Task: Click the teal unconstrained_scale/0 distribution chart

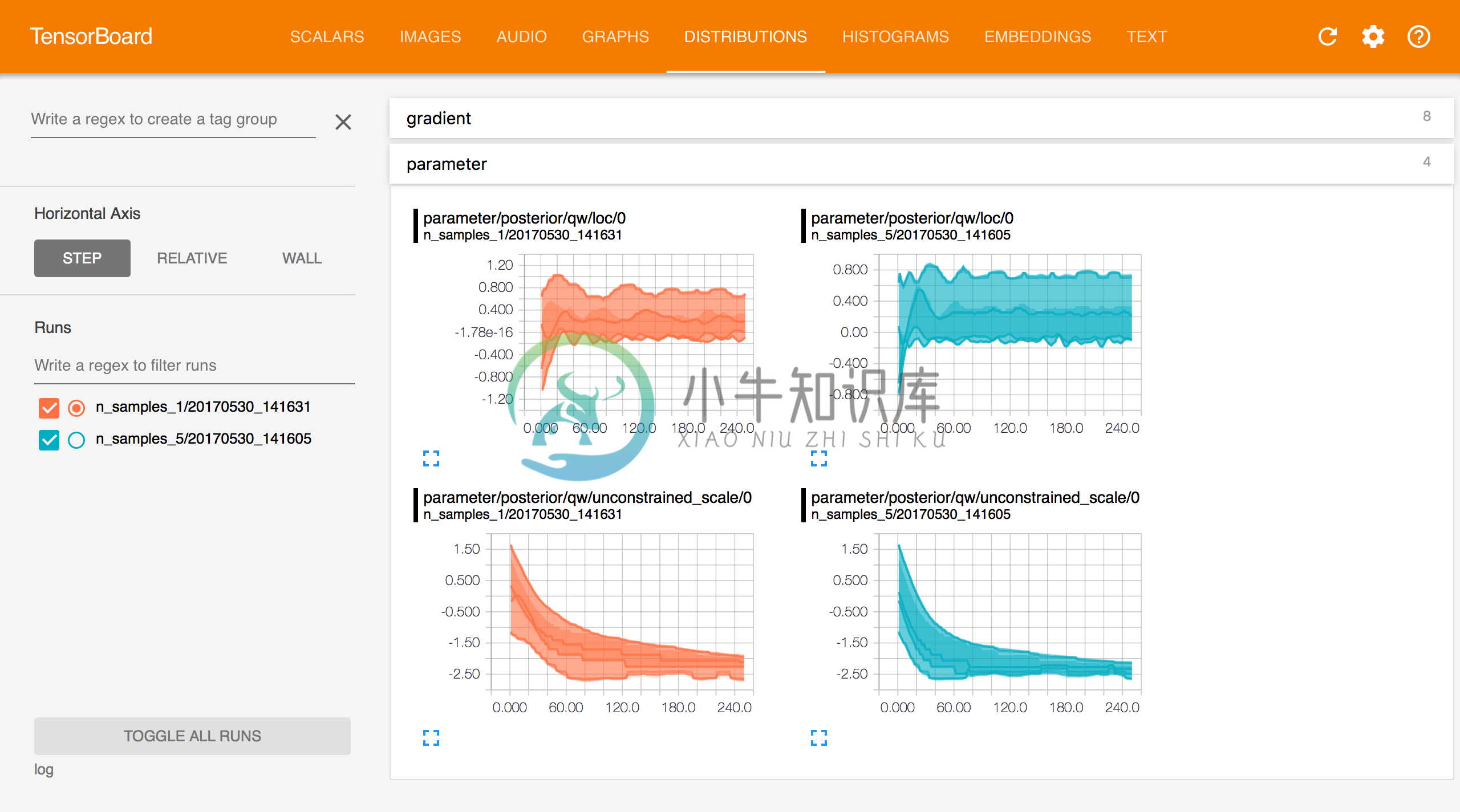Action: click(1010, 612)
